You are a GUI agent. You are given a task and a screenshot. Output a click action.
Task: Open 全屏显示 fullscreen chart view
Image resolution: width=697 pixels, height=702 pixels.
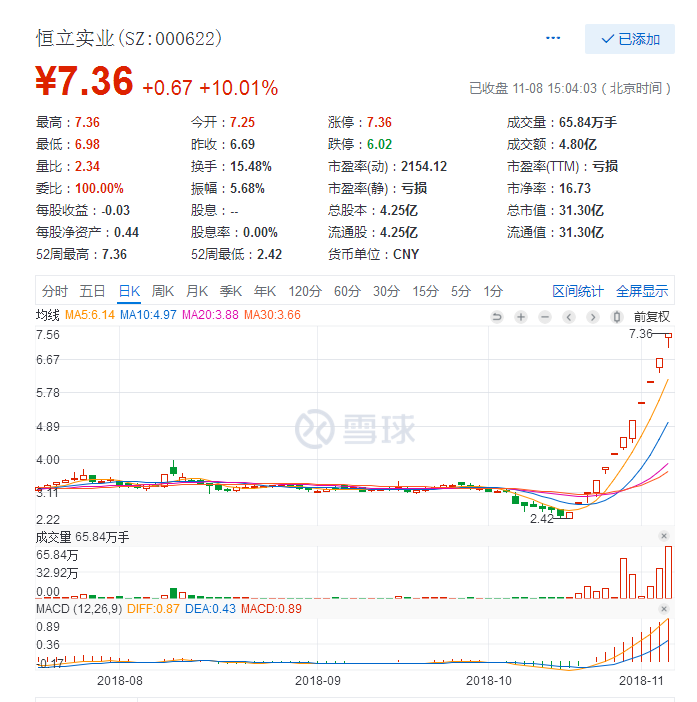click(x=642, y=291)
